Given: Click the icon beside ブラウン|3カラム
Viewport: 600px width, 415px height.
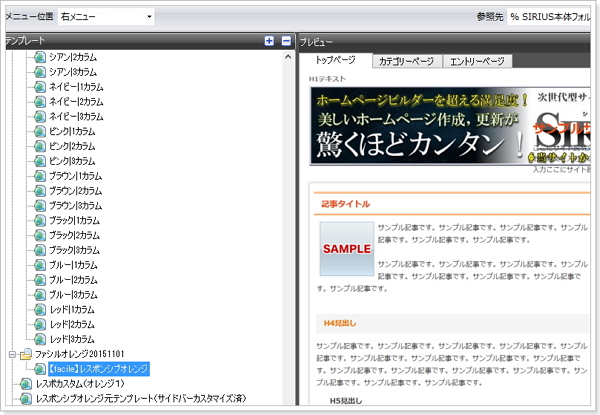Looking at the screenshot, I should coord(40,205).
